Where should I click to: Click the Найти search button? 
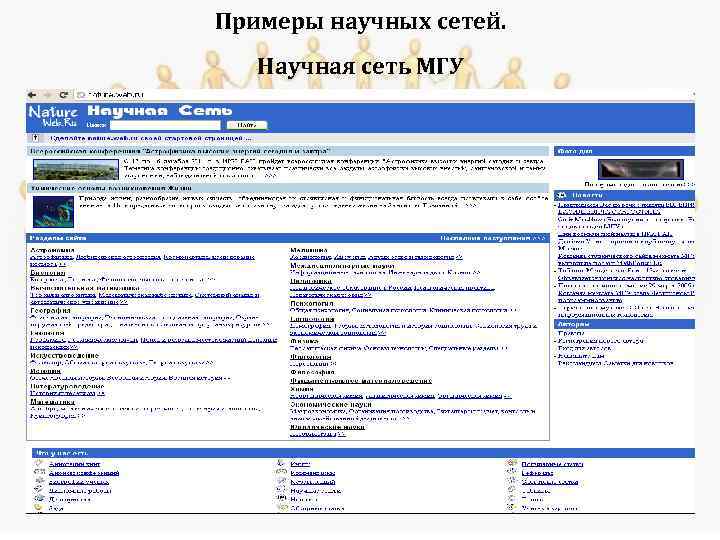247,125
